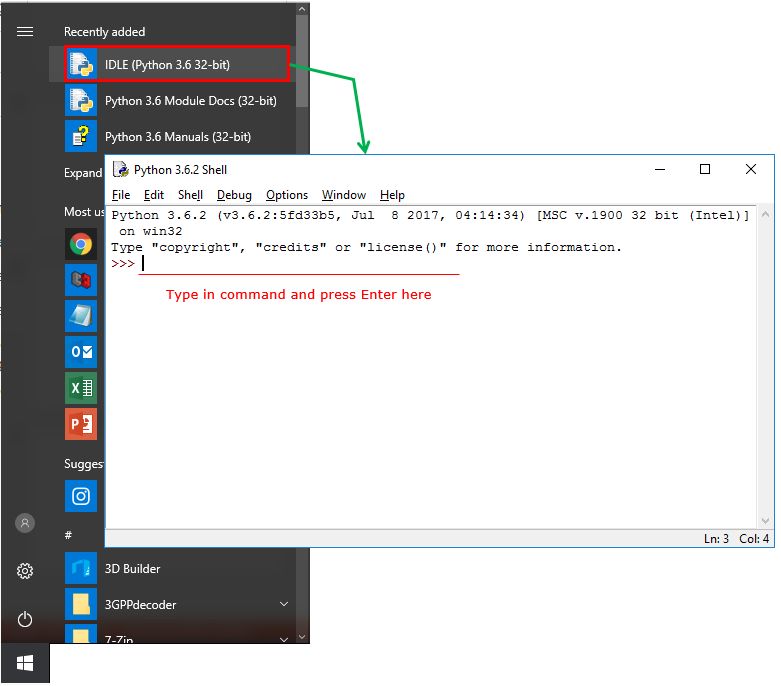This screenshot has height=686, width=781.
Task: Click Expand under Recently added
Action: [x=83, y=173]
